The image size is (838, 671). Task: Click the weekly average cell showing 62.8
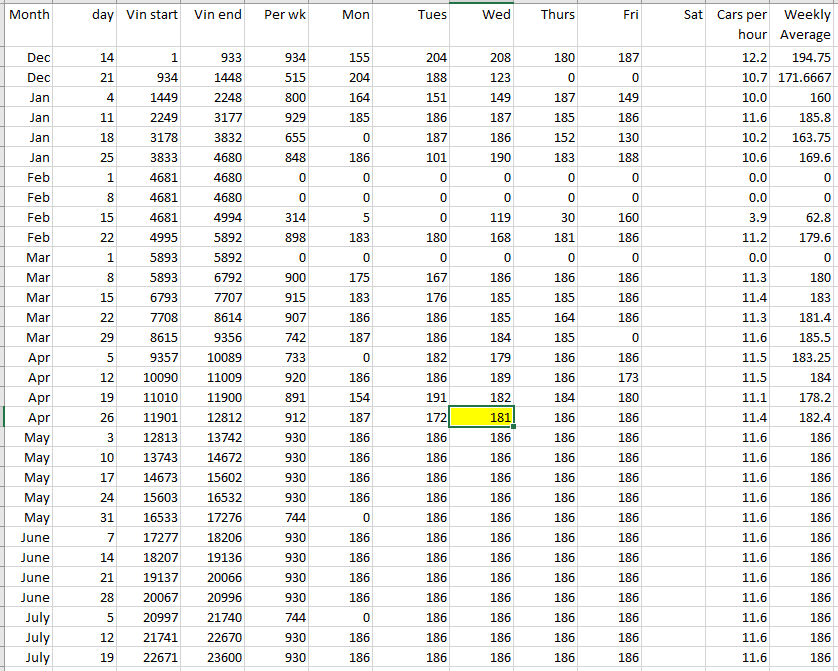tap(805, 217)
